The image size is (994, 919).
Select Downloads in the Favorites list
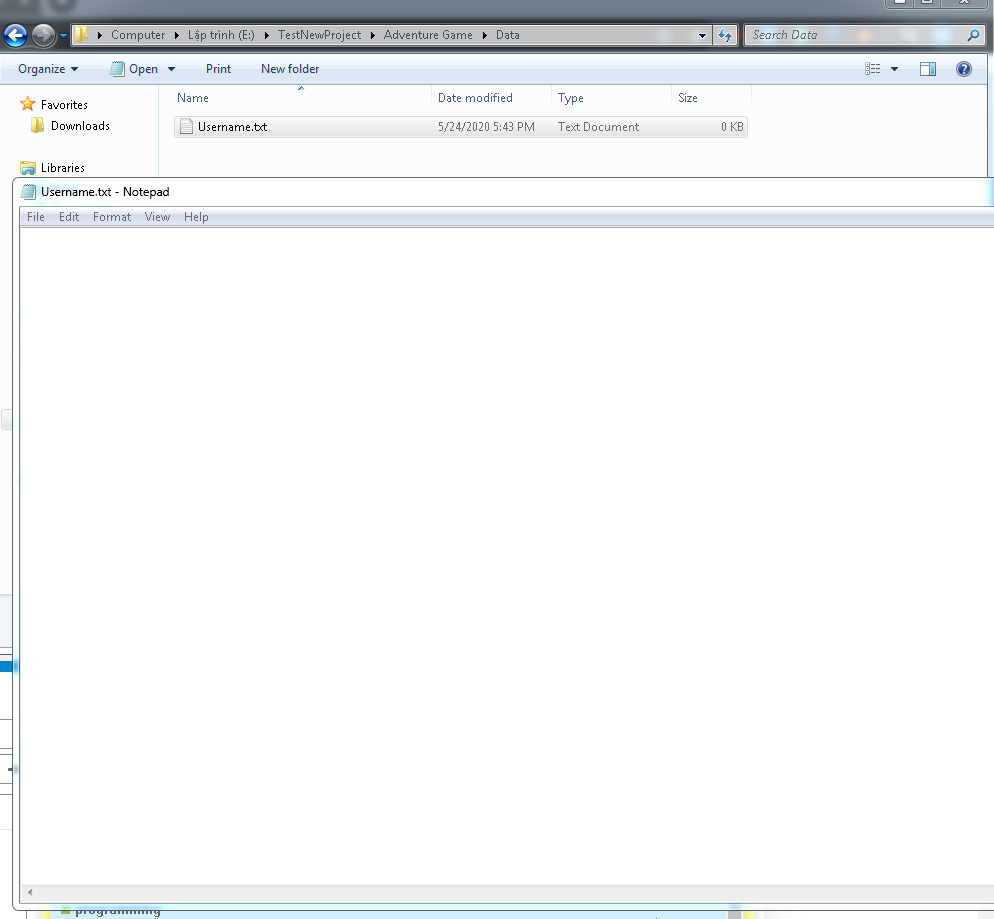[80, 126]
